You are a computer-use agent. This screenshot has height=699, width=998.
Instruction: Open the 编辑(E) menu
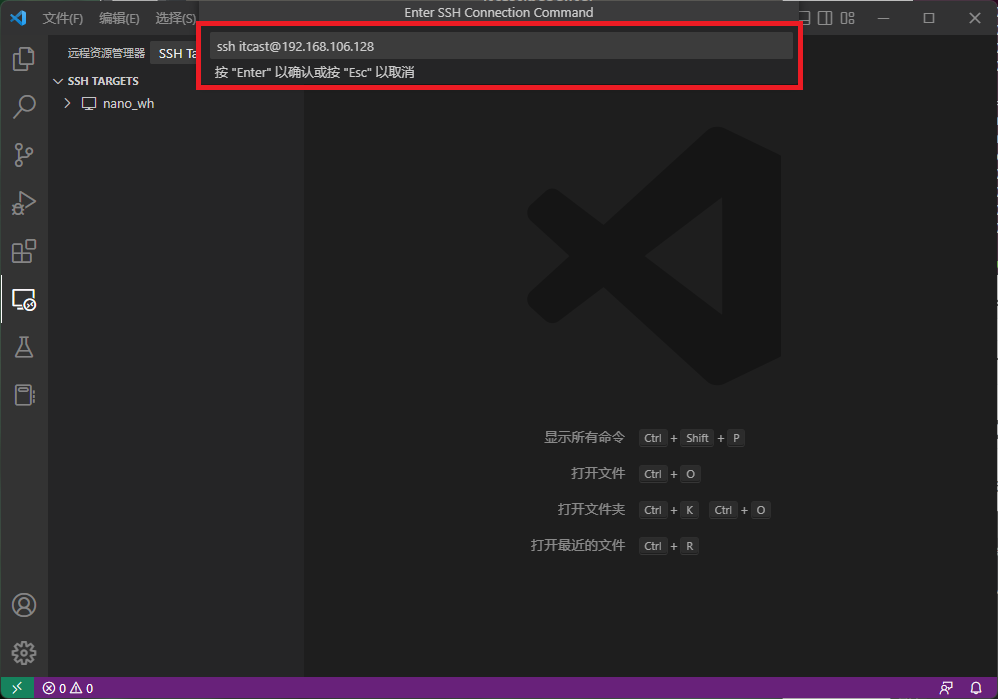tap(119, 18)
